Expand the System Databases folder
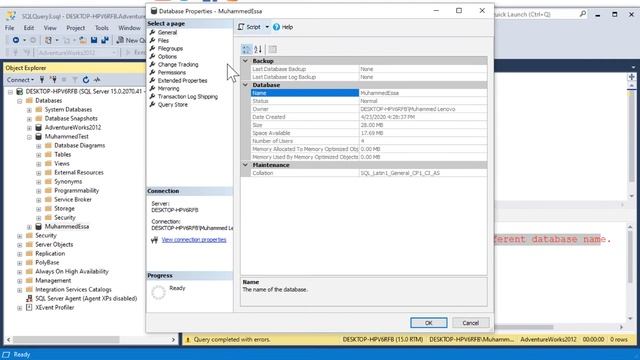Screen dimensions: 640x360 point(29,110)
